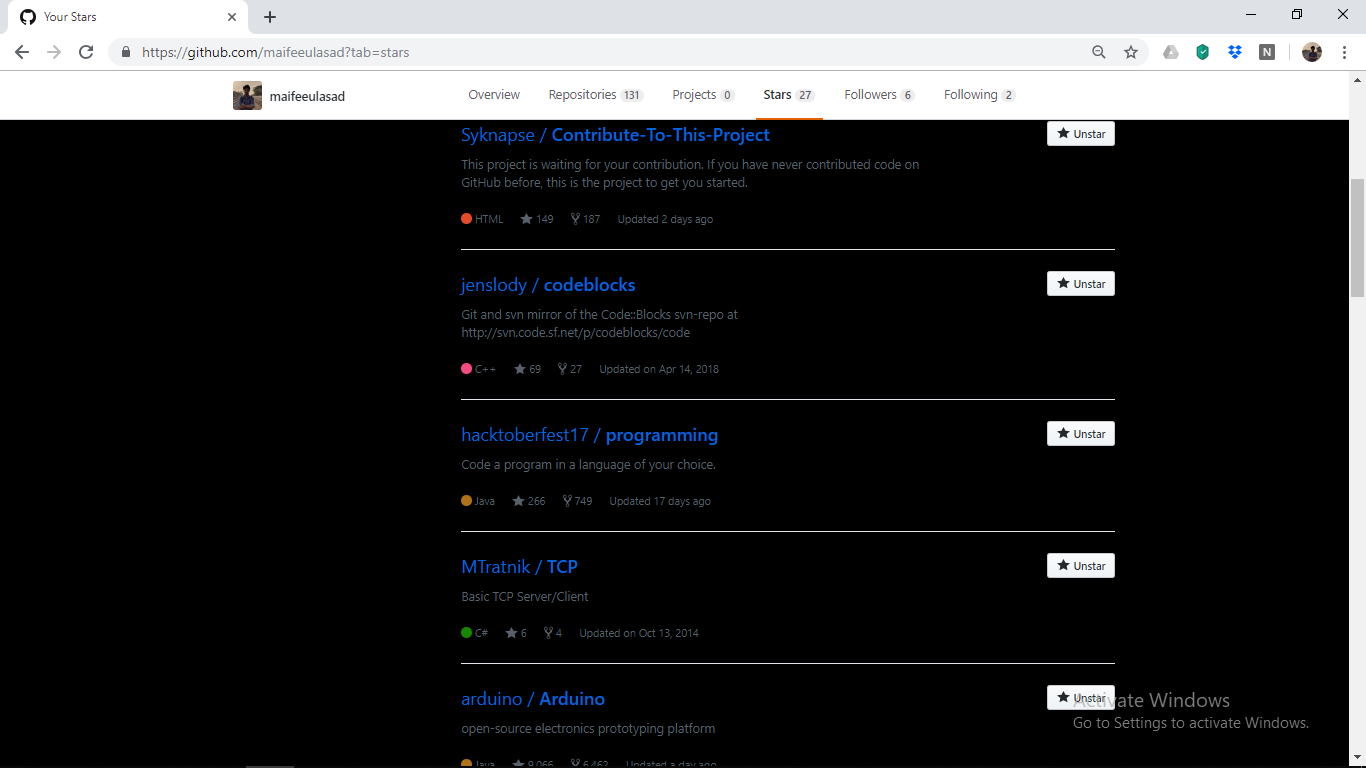Click 'open-source electronics prototyping platform' description

pyautogui.click(x=588, y=729)
